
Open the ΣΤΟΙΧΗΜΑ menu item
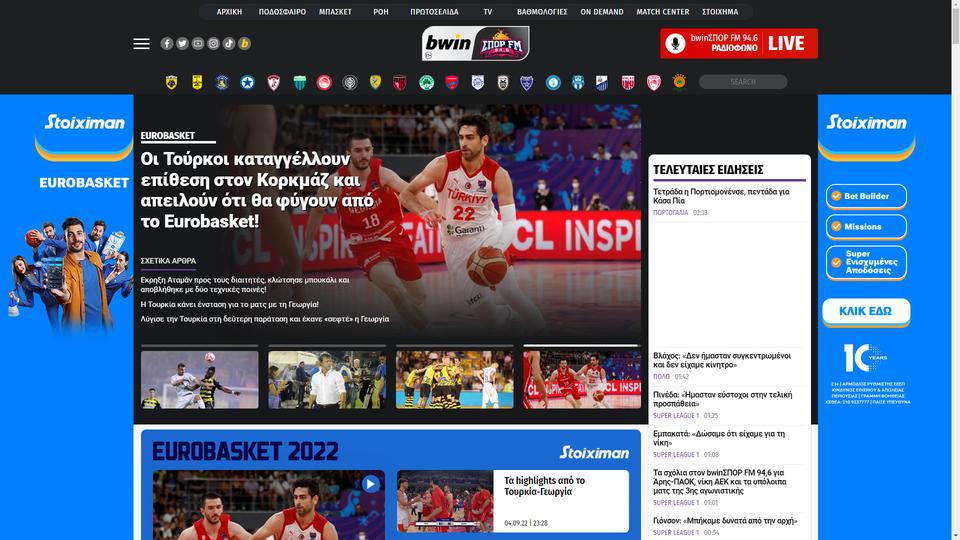pyautogui.click(x=720, y=12)
